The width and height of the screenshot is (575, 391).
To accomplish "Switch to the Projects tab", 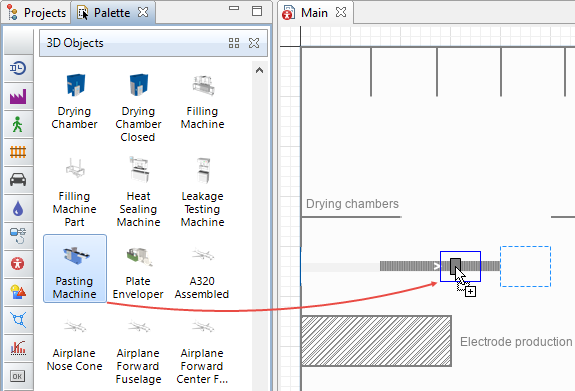I will click(37, 12).
